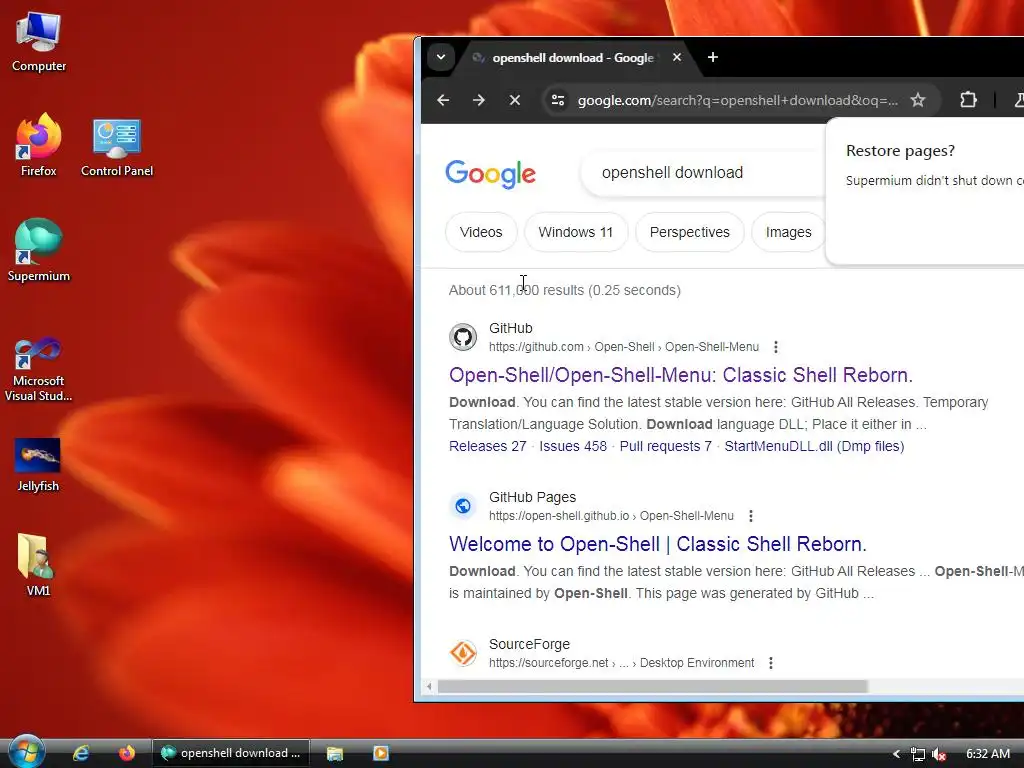Select Microsoft Visual Studio desktop shortcut
The height and width of the screenshot is (768, 1024).
tap(39, 370)
